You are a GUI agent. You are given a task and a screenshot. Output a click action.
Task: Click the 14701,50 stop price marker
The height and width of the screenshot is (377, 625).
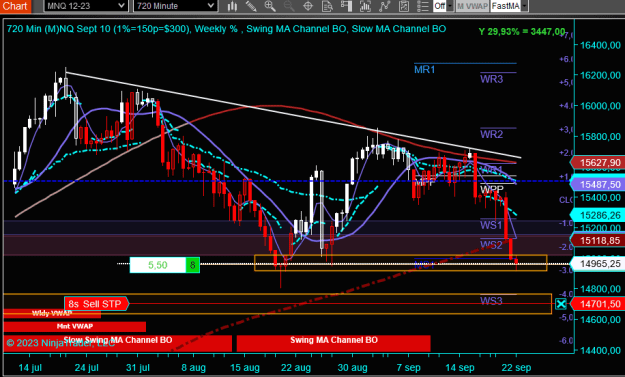[x=598, y=304]
